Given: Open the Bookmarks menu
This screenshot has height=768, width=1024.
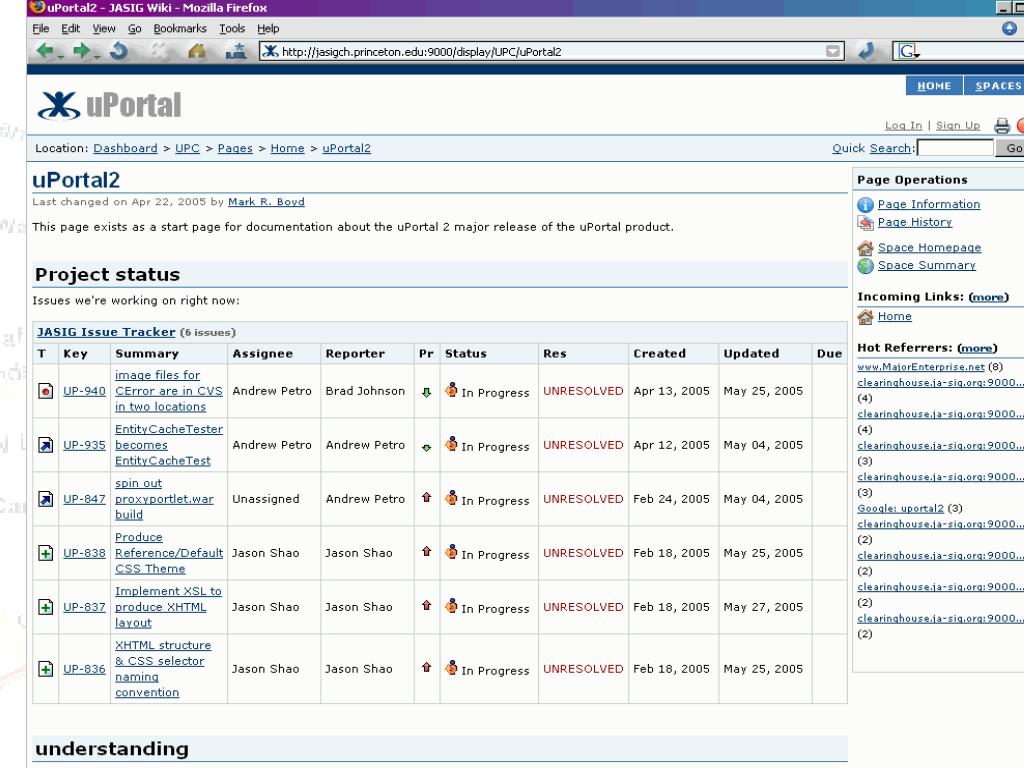Looking at the screenshot, I should (x=180, y=29).
